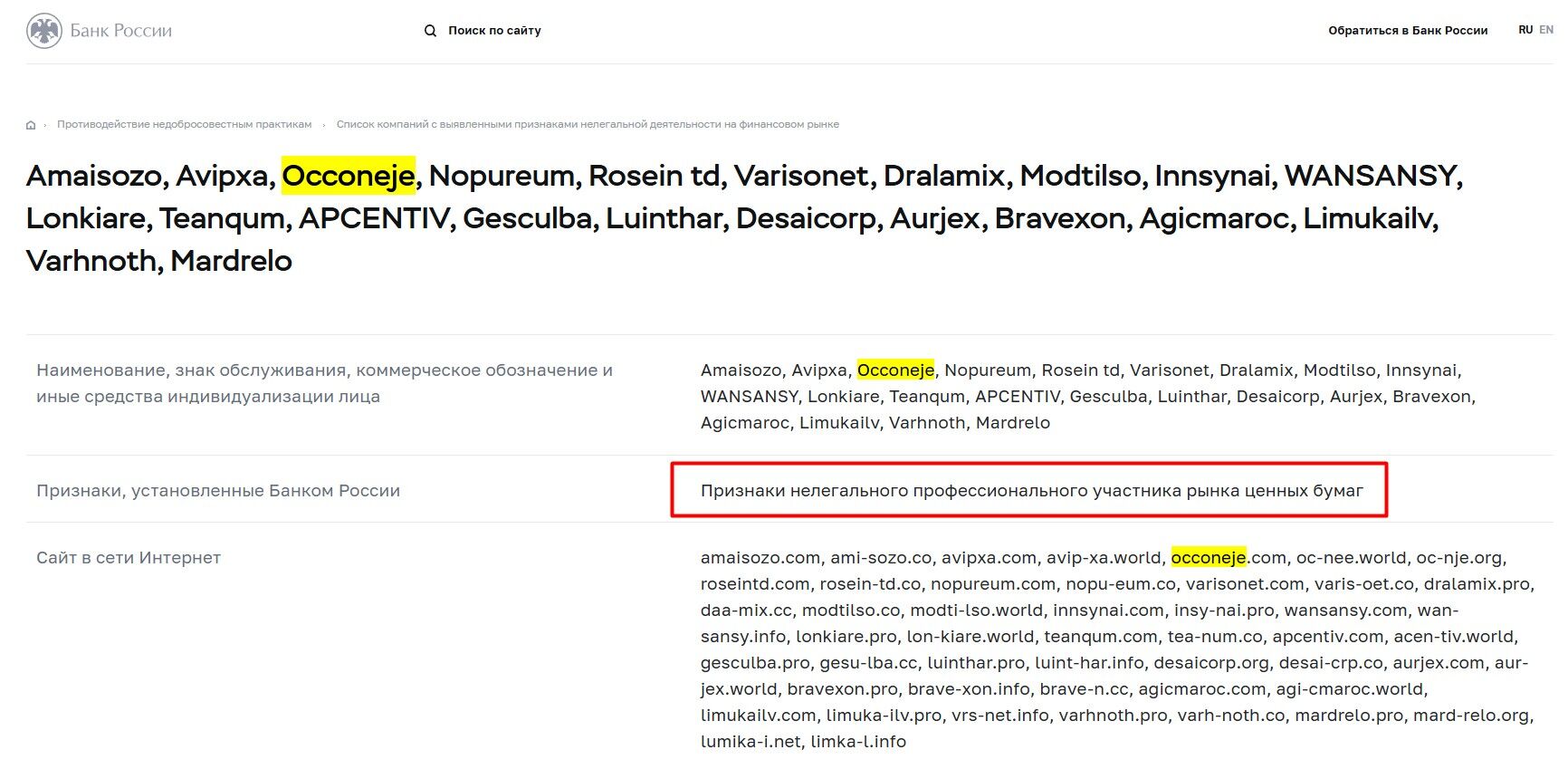Click "amaisozo.com" in the website list
The image size is (1568, 769).
[x=760, y=558]
